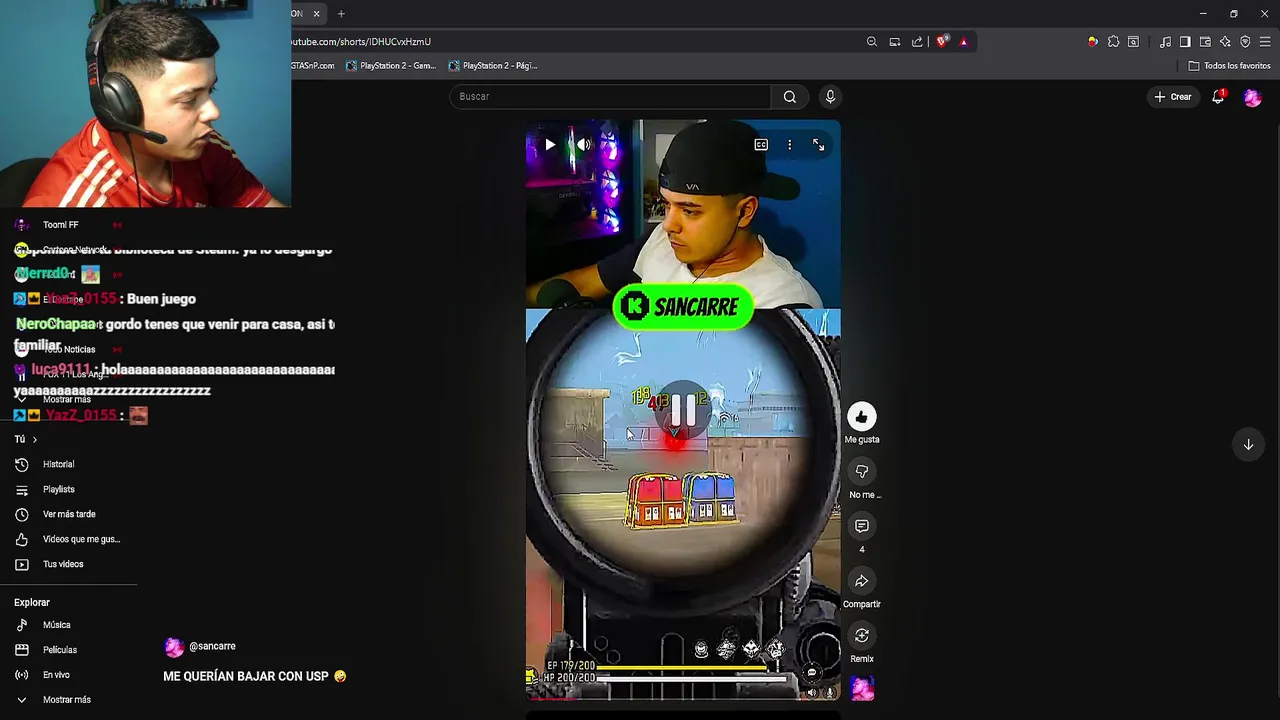Open the @sancarre channel link
The width and height of the screenshot is (1280, 720).
tap(212, 646)
